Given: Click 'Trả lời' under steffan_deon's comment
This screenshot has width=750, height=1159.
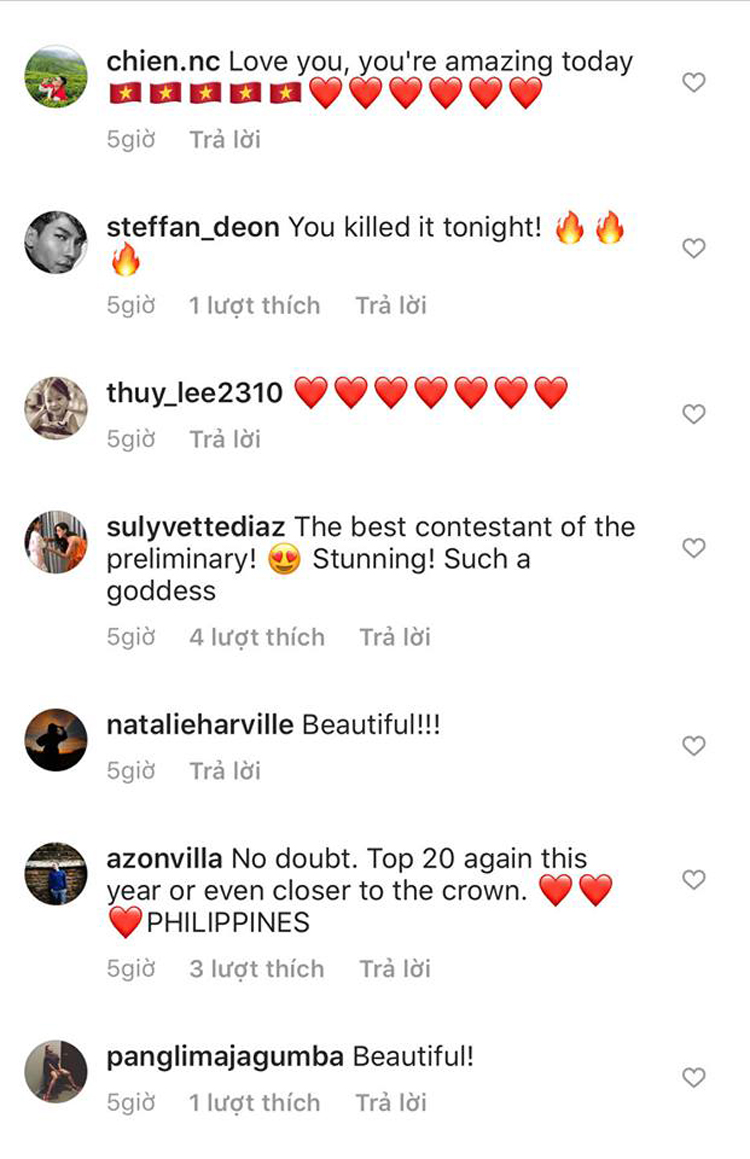Looking at the screenshot, I should pyautogui.click(x=391, y=306).
